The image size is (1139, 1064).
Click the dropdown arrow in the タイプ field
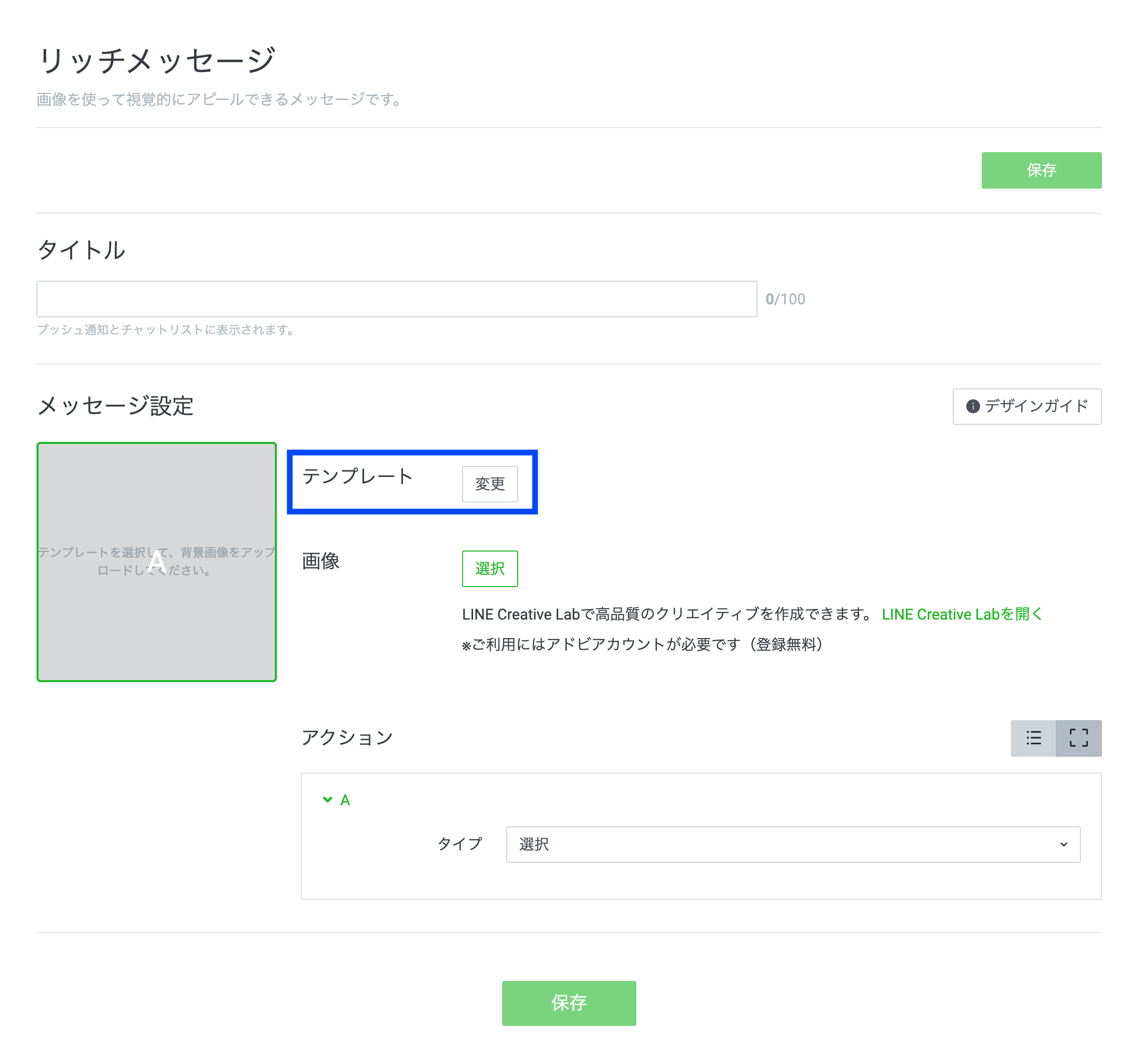click(1063, 844)
